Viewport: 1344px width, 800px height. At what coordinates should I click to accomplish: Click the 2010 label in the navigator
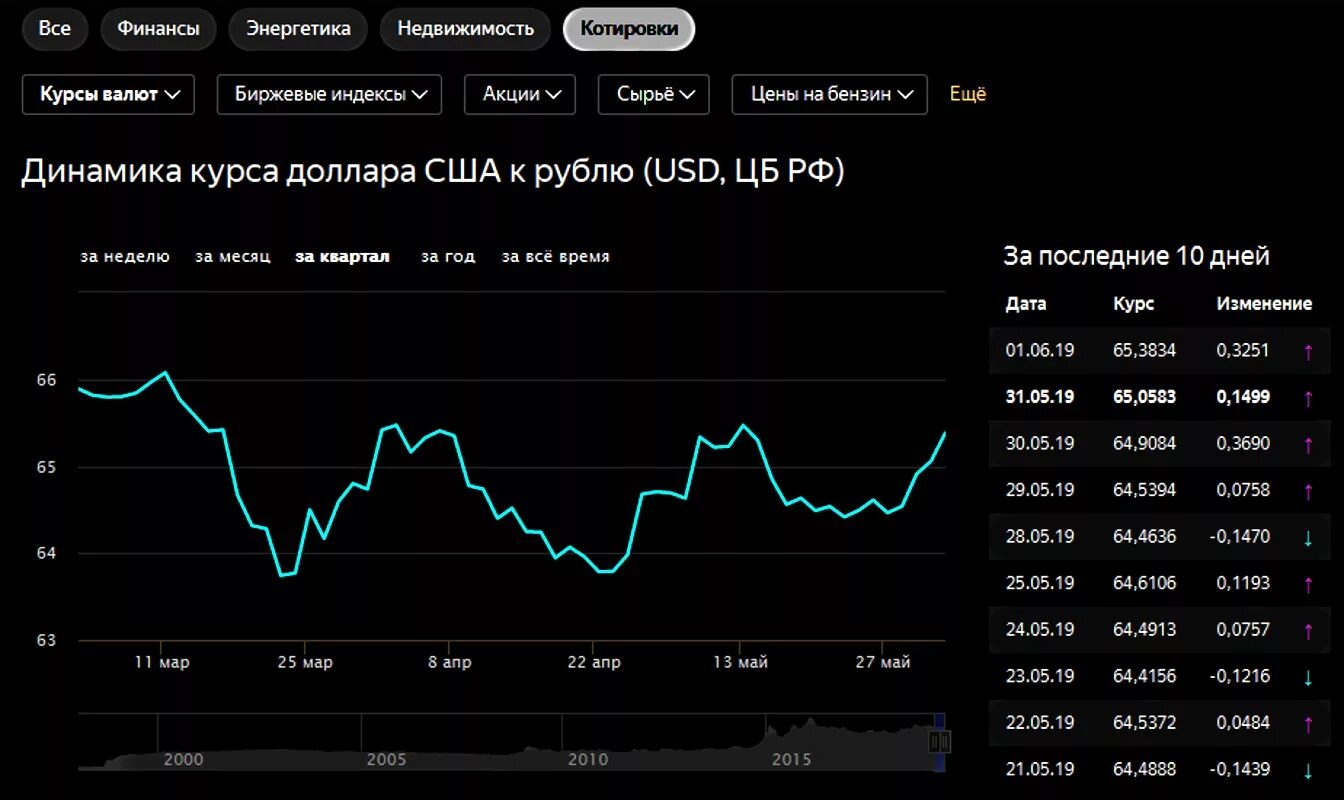(x=588, y=759)
